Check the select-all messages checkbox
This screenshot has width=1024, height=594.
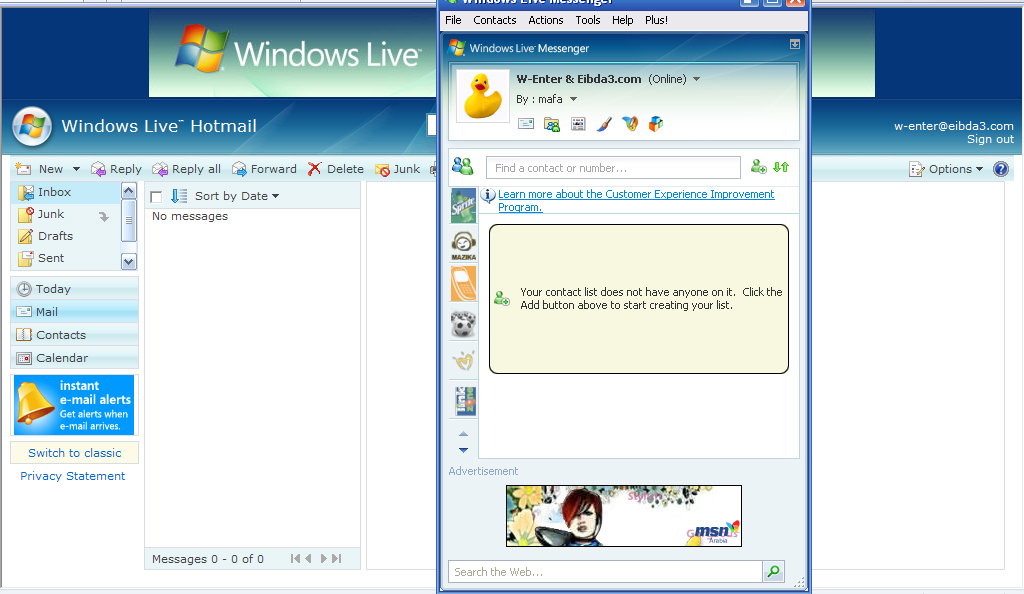[156, 196]
